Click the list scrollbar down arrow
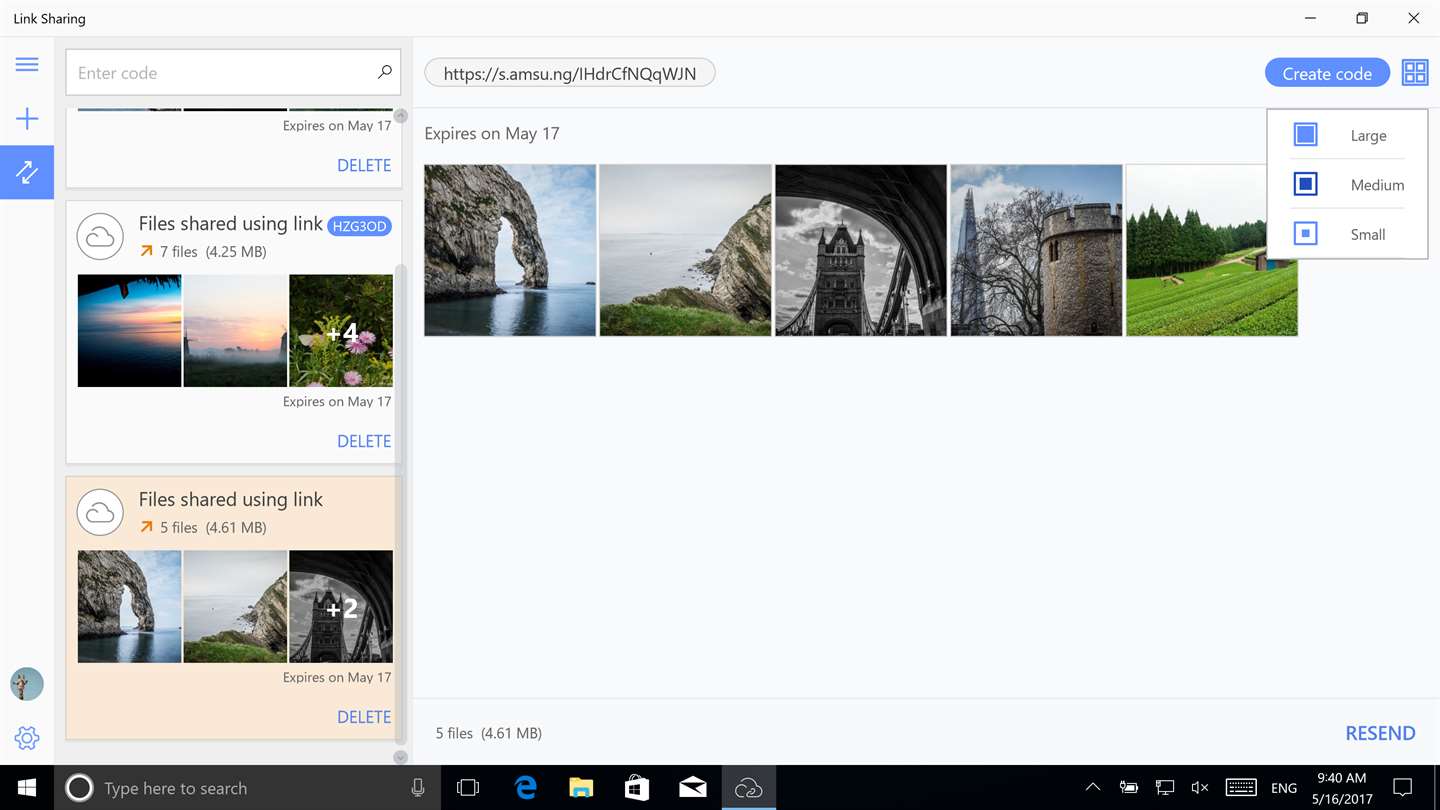This screenshot has width=1440, height=810. tap(400, 757)
